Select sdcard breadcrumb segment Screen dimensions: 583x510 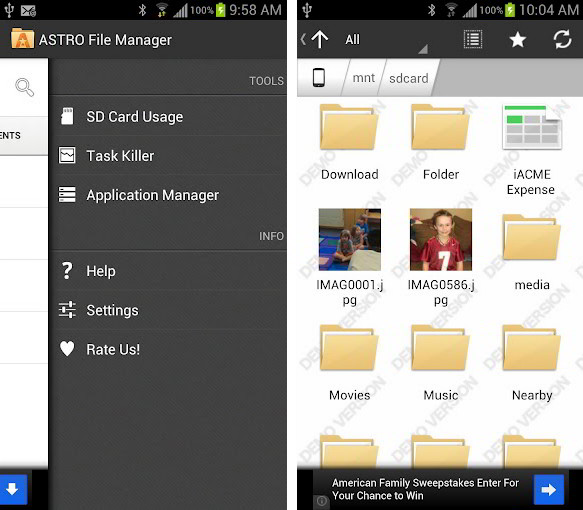[x=408, y=78]
